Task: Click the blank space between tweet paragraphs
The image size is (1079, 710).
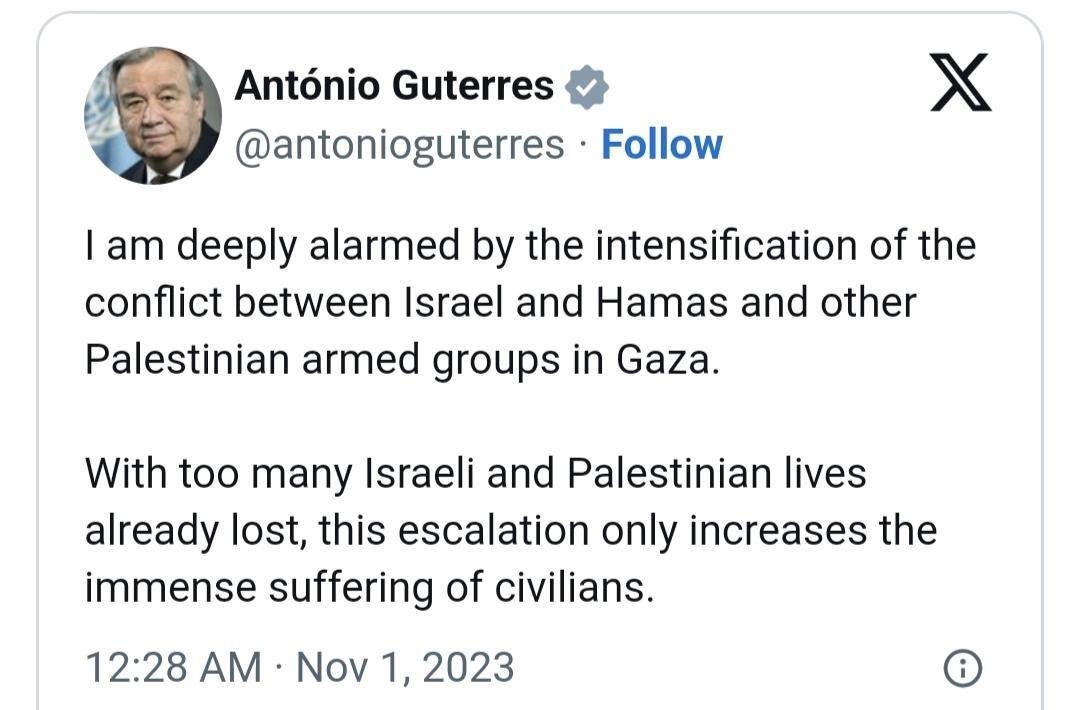Action: click(x=531, y=417)
